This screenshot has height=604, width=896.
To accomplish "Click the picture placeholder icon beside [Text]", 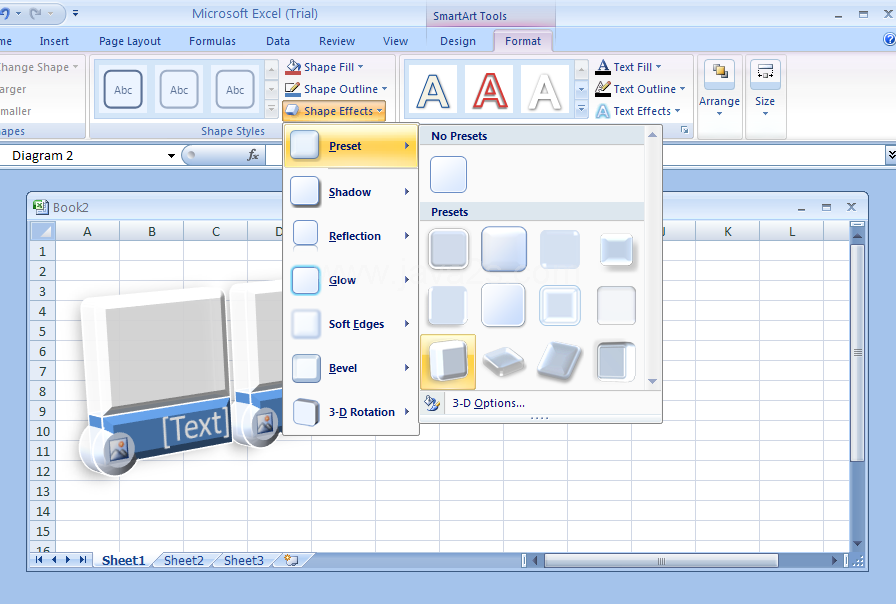I will (118, 449).
